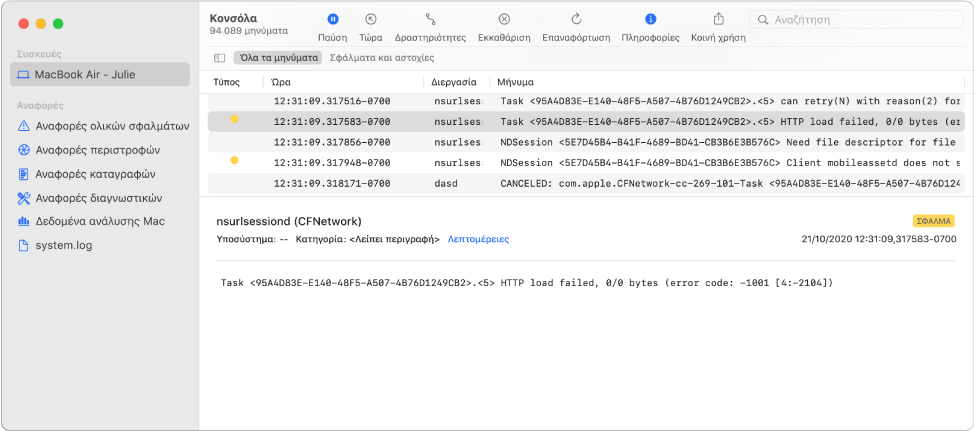Select MacBook Air - Julie device
The image size is (974, 431).
click(100, 75)
